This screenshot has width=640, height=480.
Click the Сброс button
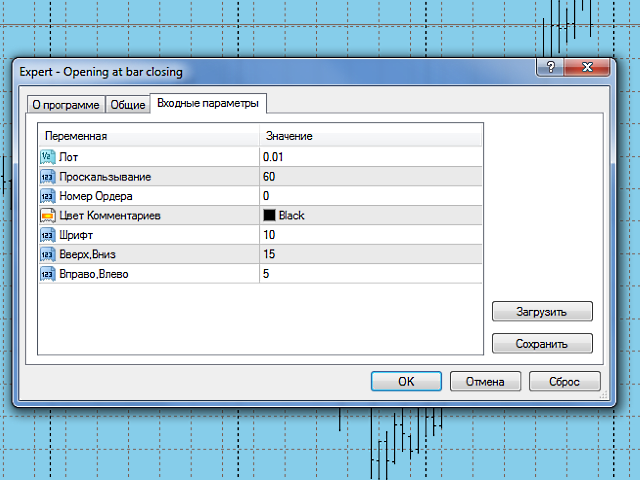point(564,381)
